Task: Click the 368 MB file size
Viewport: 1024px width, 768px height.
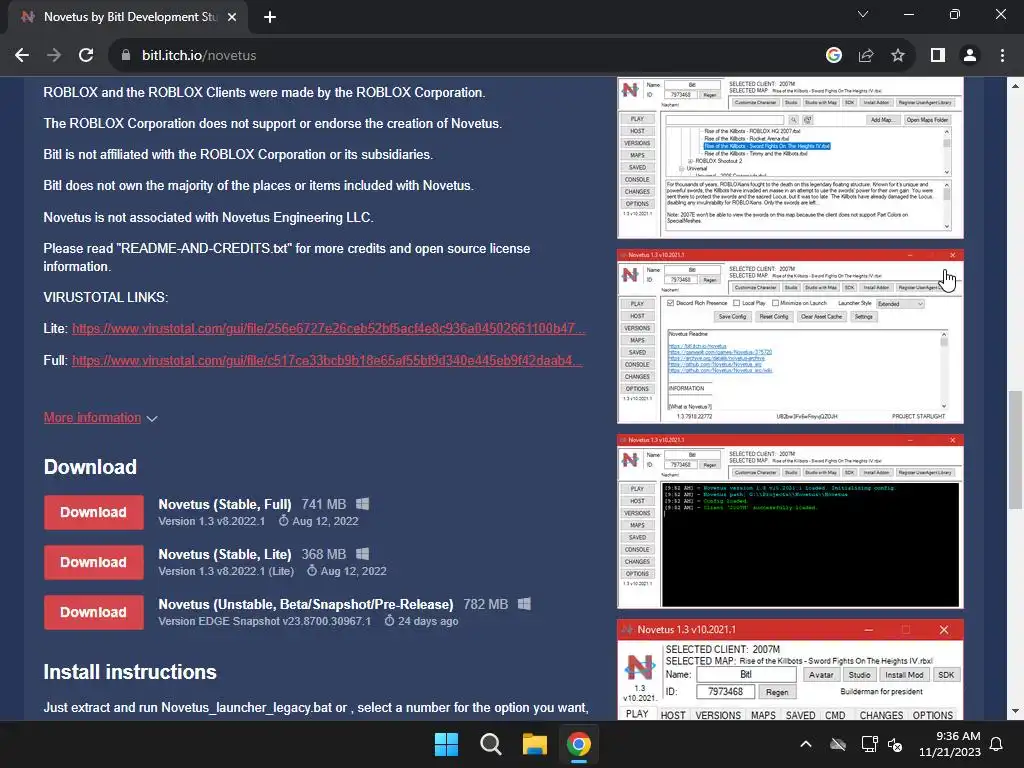Action: [x=324, y=554]
